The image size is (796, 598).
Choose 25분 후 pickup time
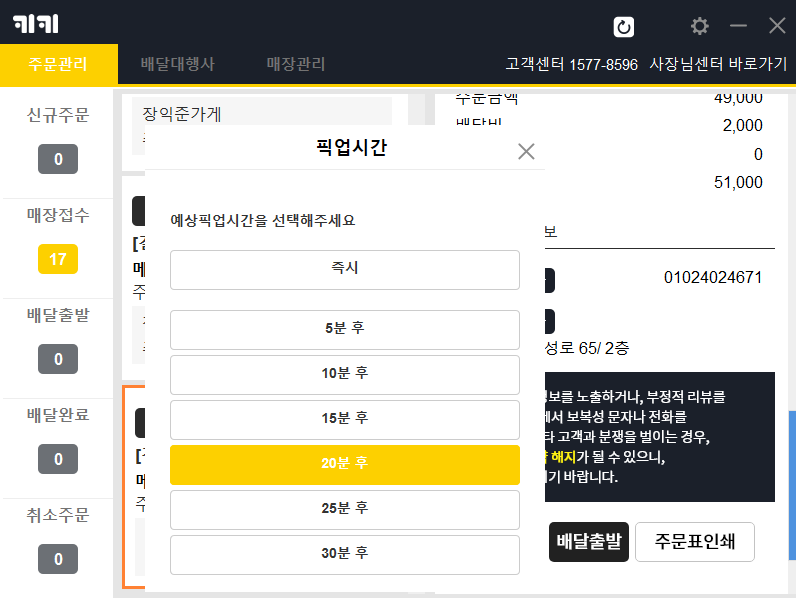(345, 510)
